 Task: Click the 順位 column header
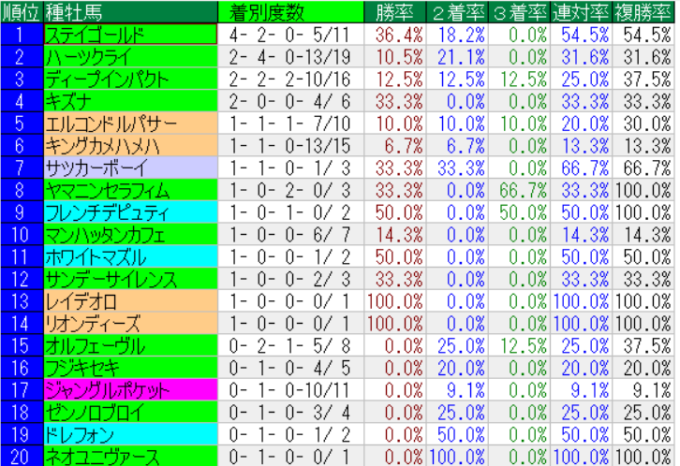coord(21,12)
